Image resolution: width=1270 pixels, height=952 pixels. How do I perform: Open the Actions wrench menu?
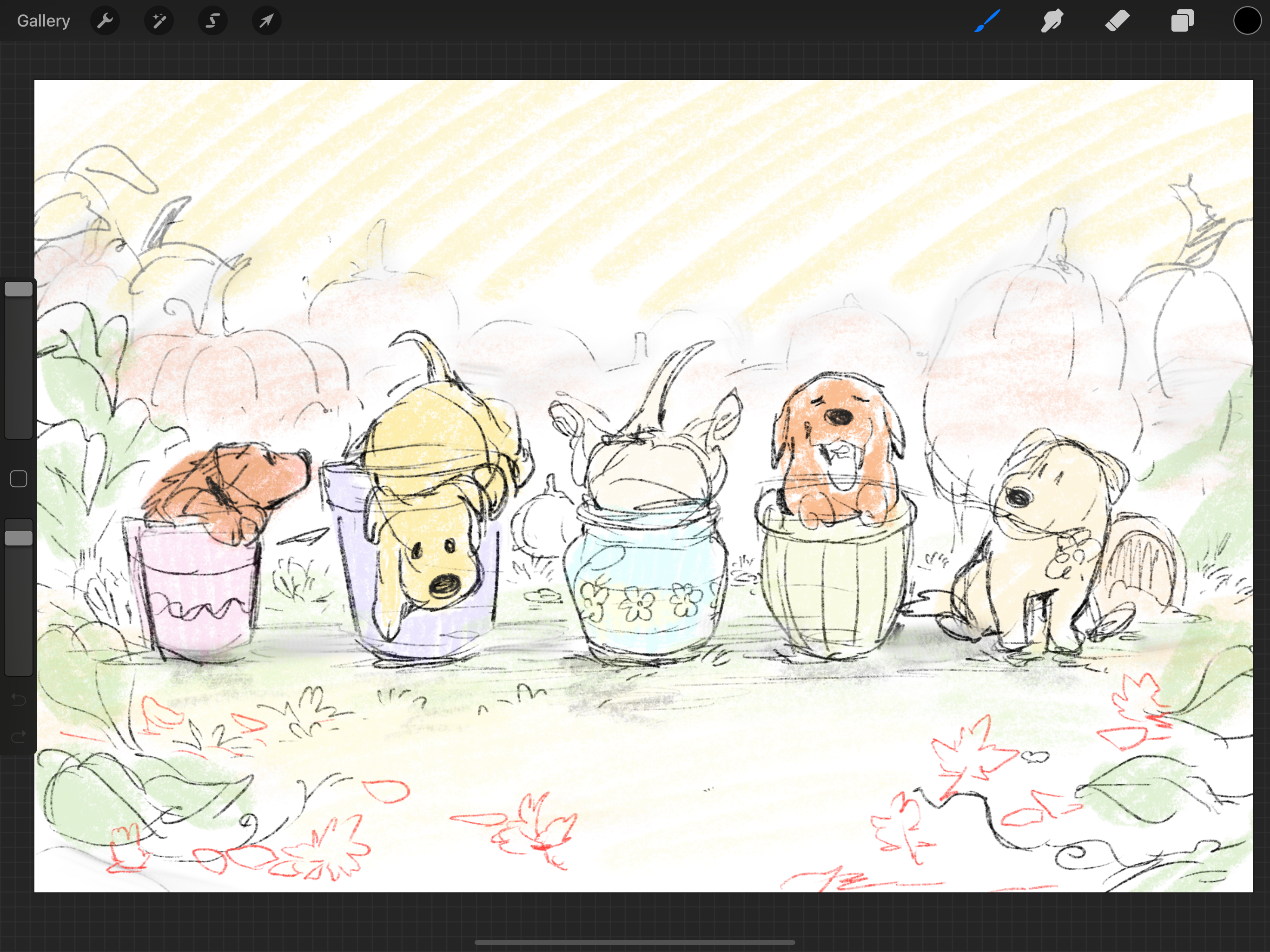point(105,21)
